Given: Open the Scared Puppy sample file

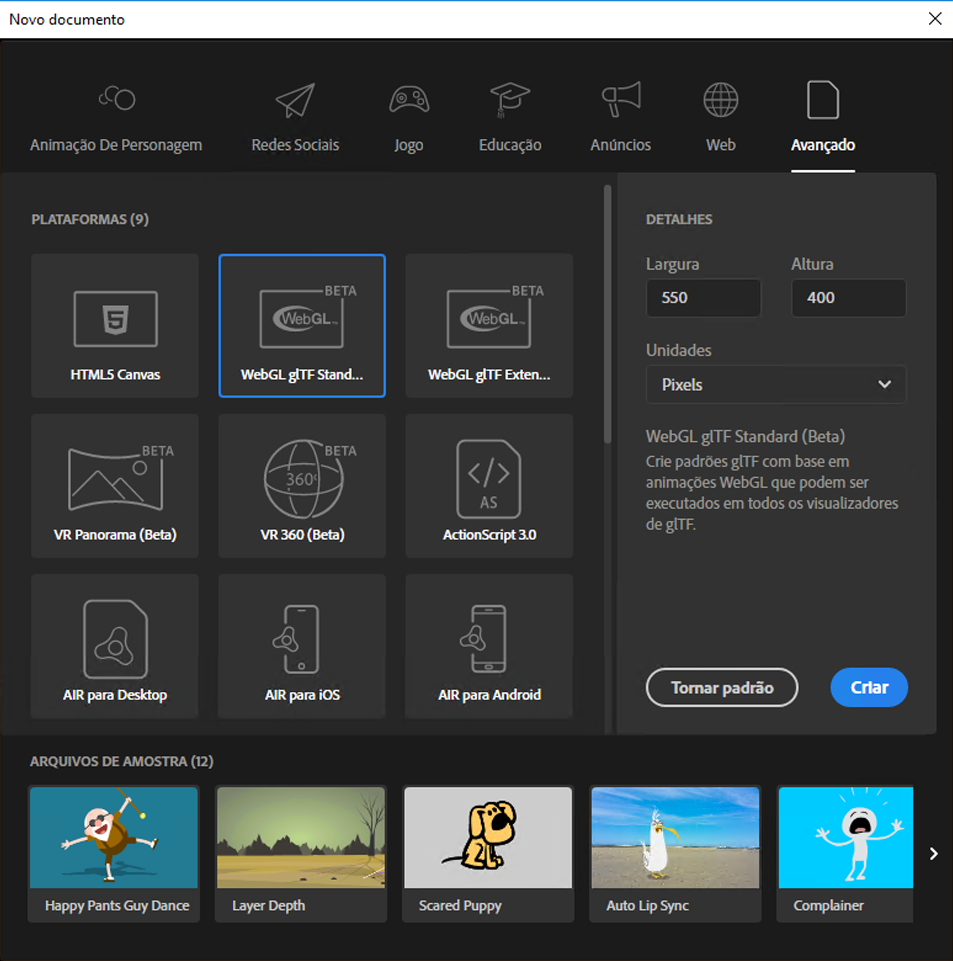Looking at the screenshot, I should [487, 838].
